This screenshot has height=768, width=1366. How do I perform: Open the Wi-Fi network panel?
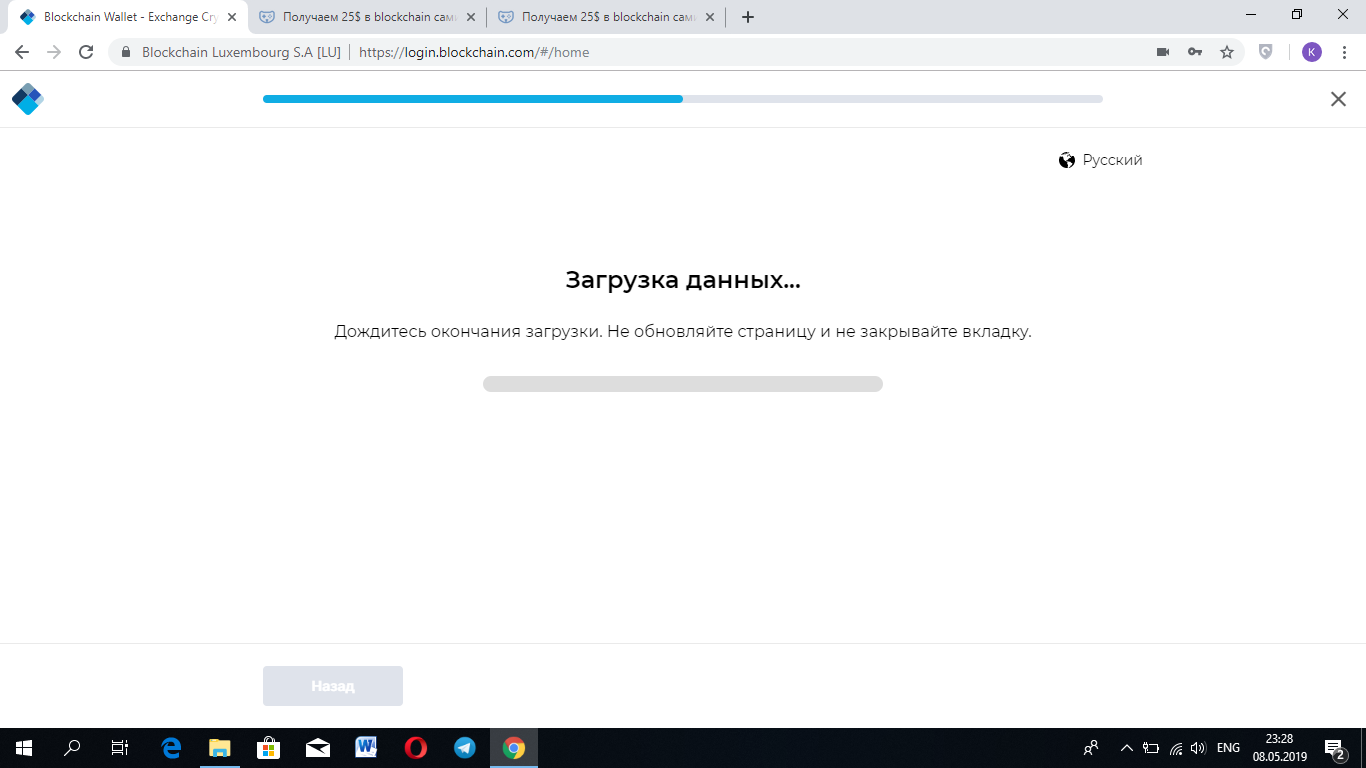(x=1176, y=748)
